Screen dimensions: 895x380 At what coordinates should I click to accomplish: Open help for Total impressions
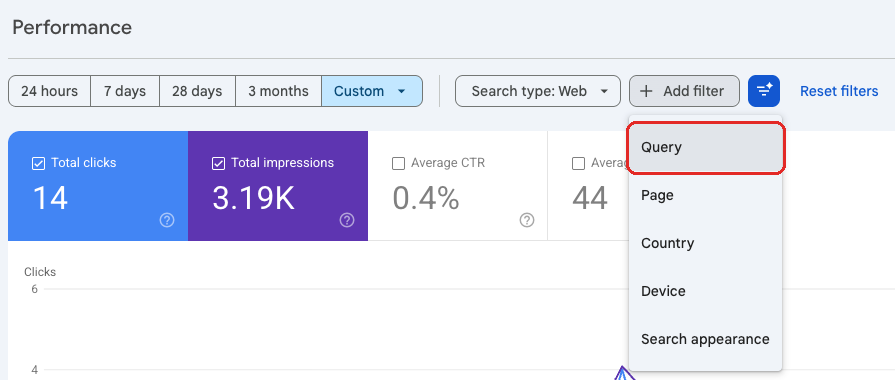pyautogui.click(x=347, y=220)
